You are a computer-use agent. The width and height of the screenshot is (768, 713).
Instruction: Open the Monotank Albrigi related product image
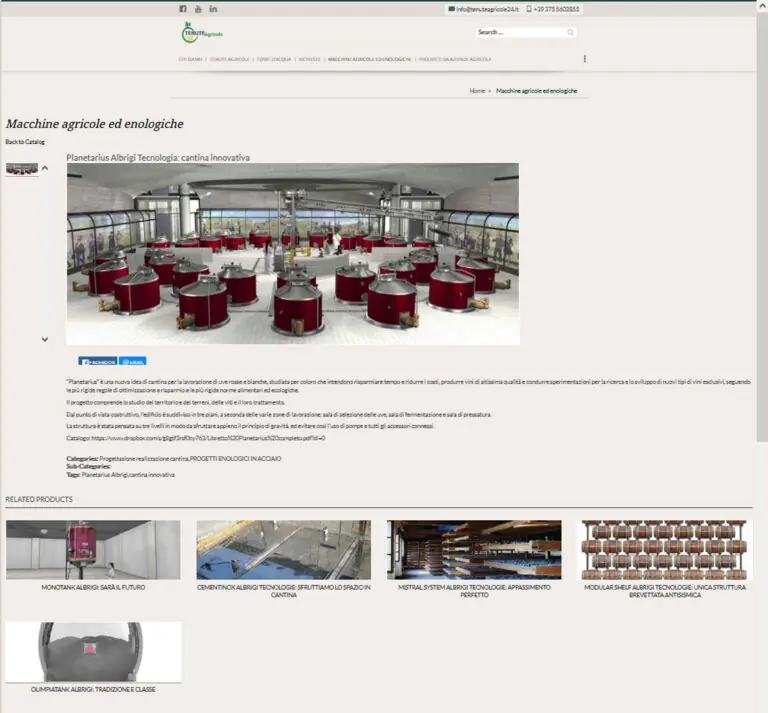pyautogui.click(x=93, y=549)
